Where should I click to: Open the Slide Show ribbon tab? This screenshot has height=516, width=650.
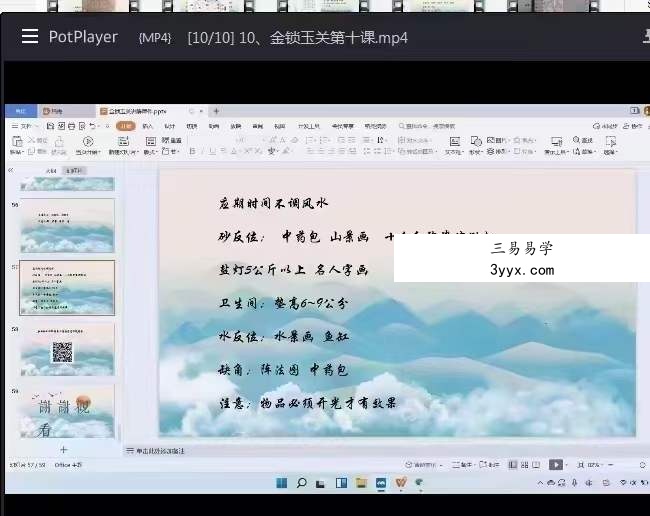coord(236,126)
